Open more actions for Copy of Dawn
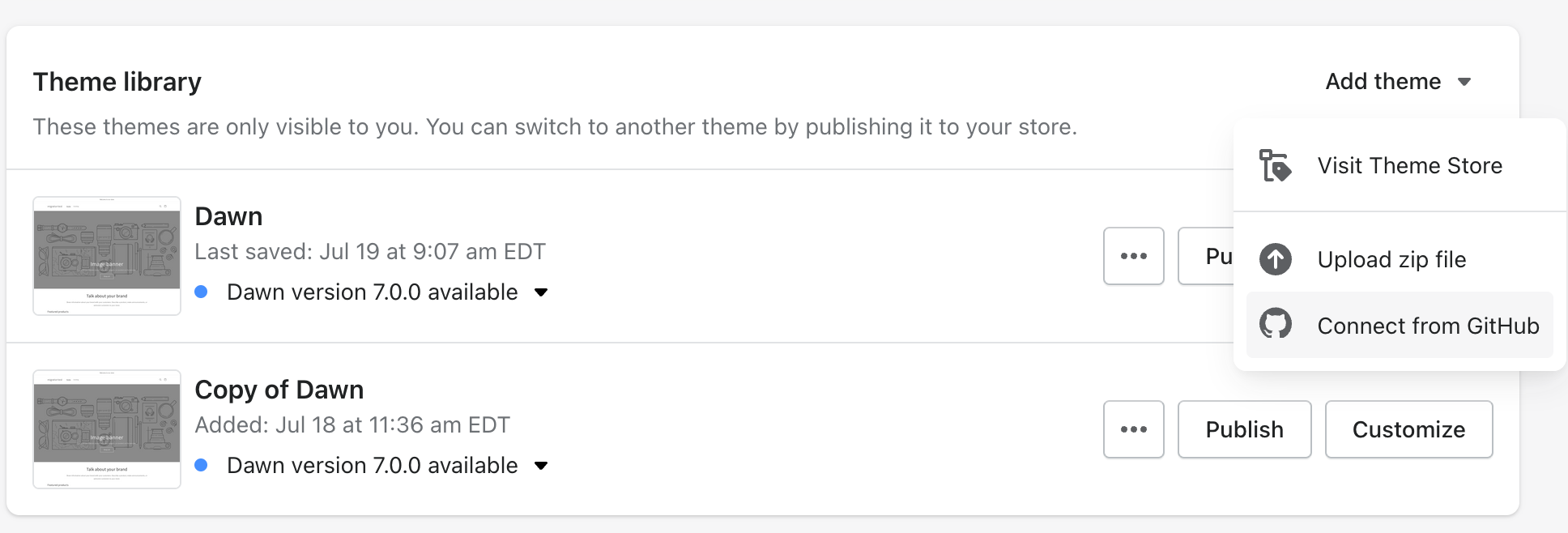 pyautogui.click(x=1132, y=429)
